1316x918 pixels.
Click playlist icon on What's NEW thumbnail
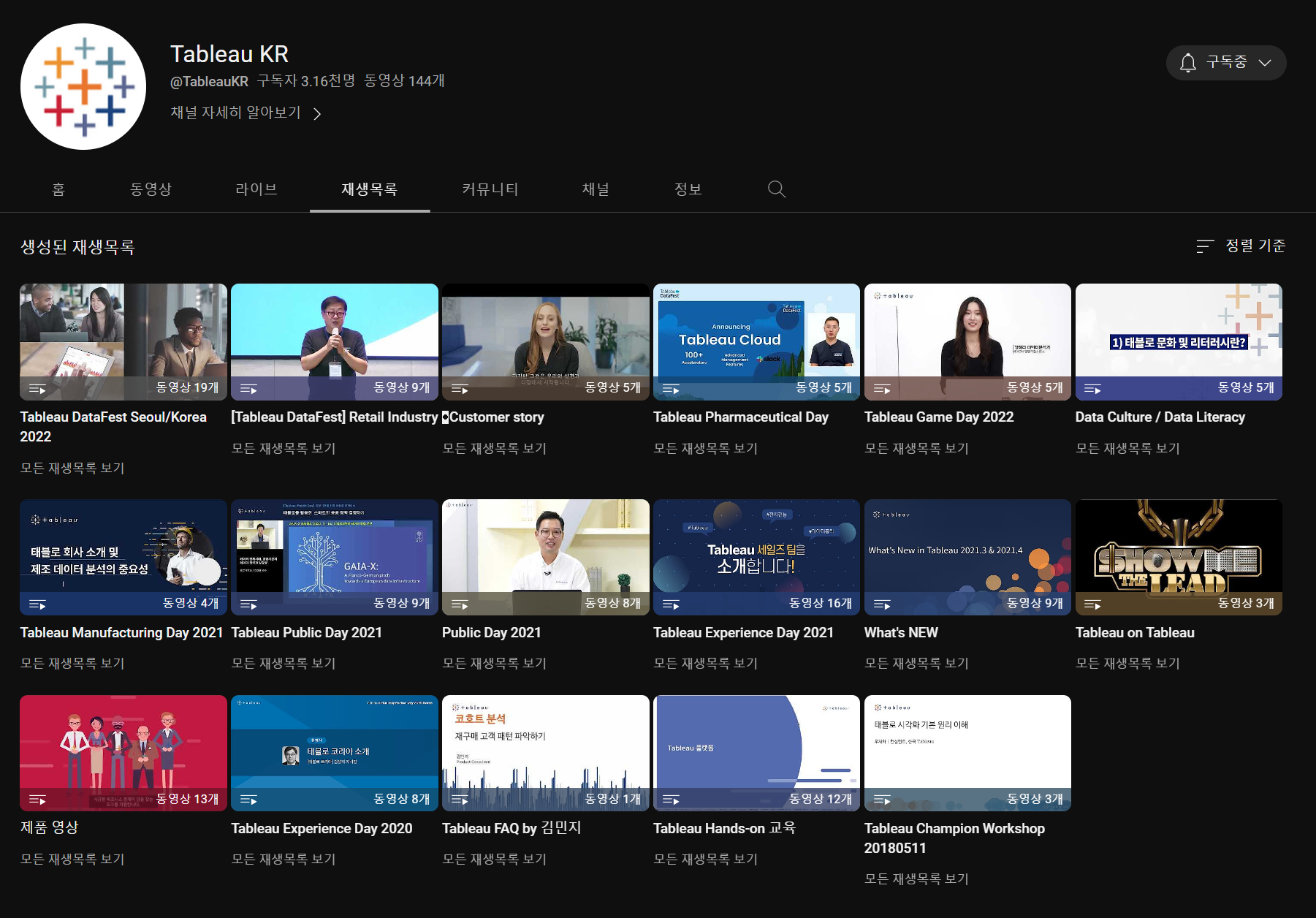pos(882,604)
